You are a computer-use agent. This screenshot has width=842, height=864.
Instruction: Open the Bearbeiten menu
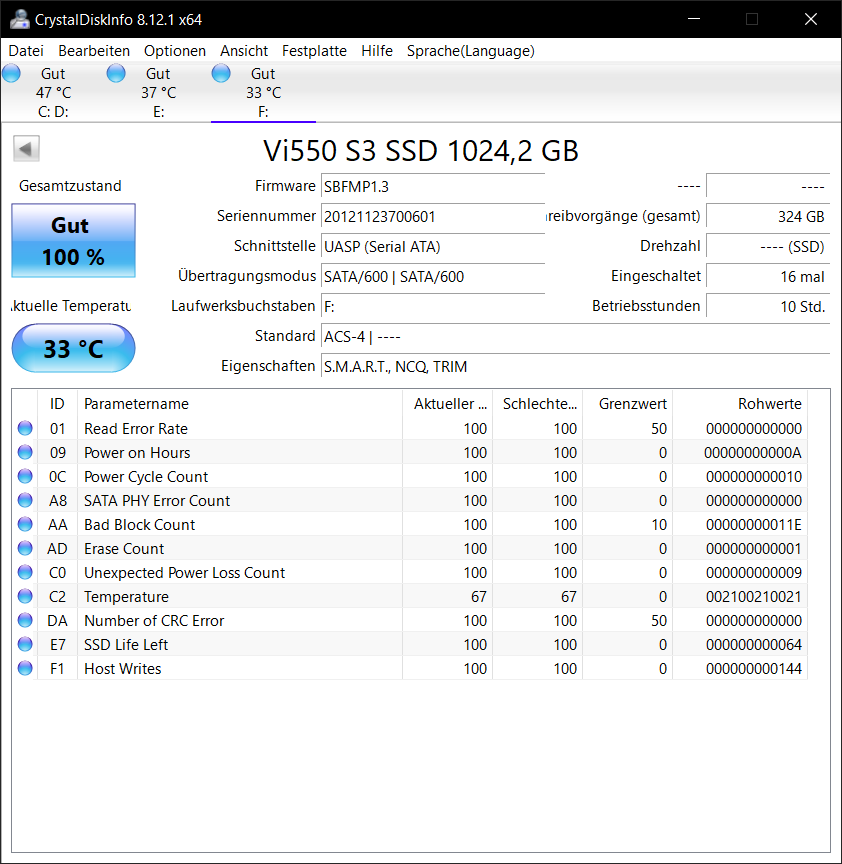(x=94, y=51)
